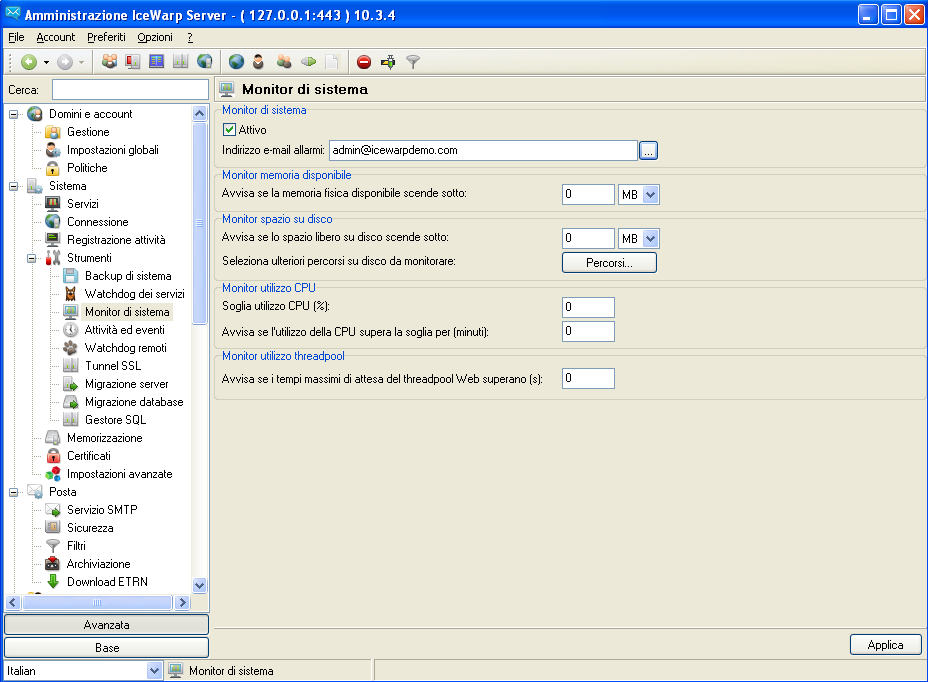The width and height of the screenshot is (928, 682).
Task: Click the Attività ed eventi clock icon
Action: click(70, 330)
